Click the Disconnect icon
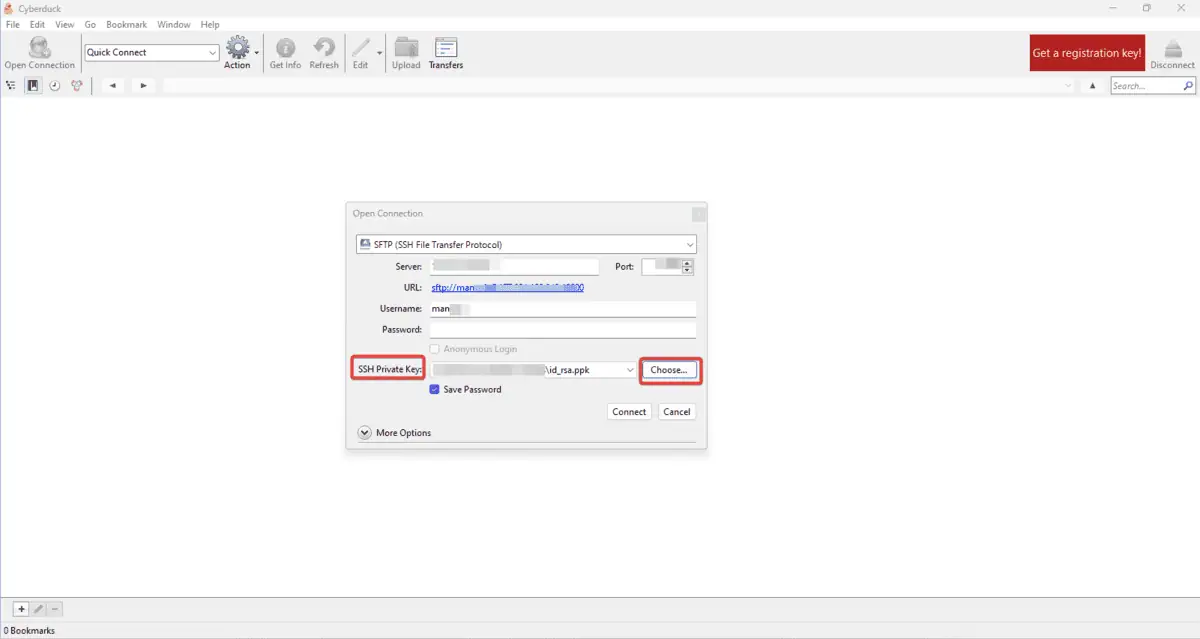This screenshot has height=639, width=1200. point(1172,48)
